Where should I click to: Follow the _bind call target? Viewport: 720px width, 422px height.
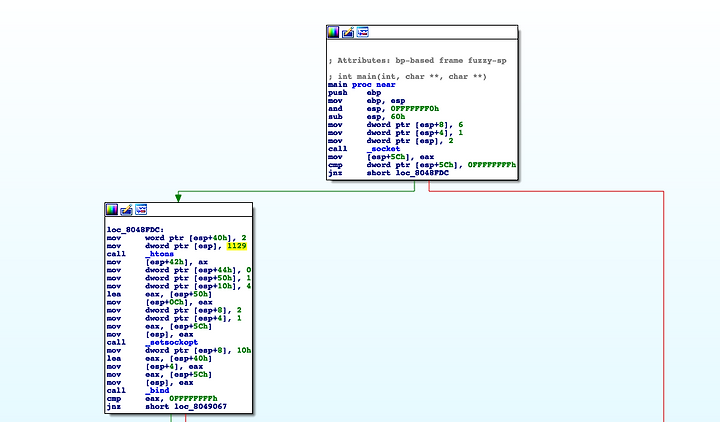(157, 390)
